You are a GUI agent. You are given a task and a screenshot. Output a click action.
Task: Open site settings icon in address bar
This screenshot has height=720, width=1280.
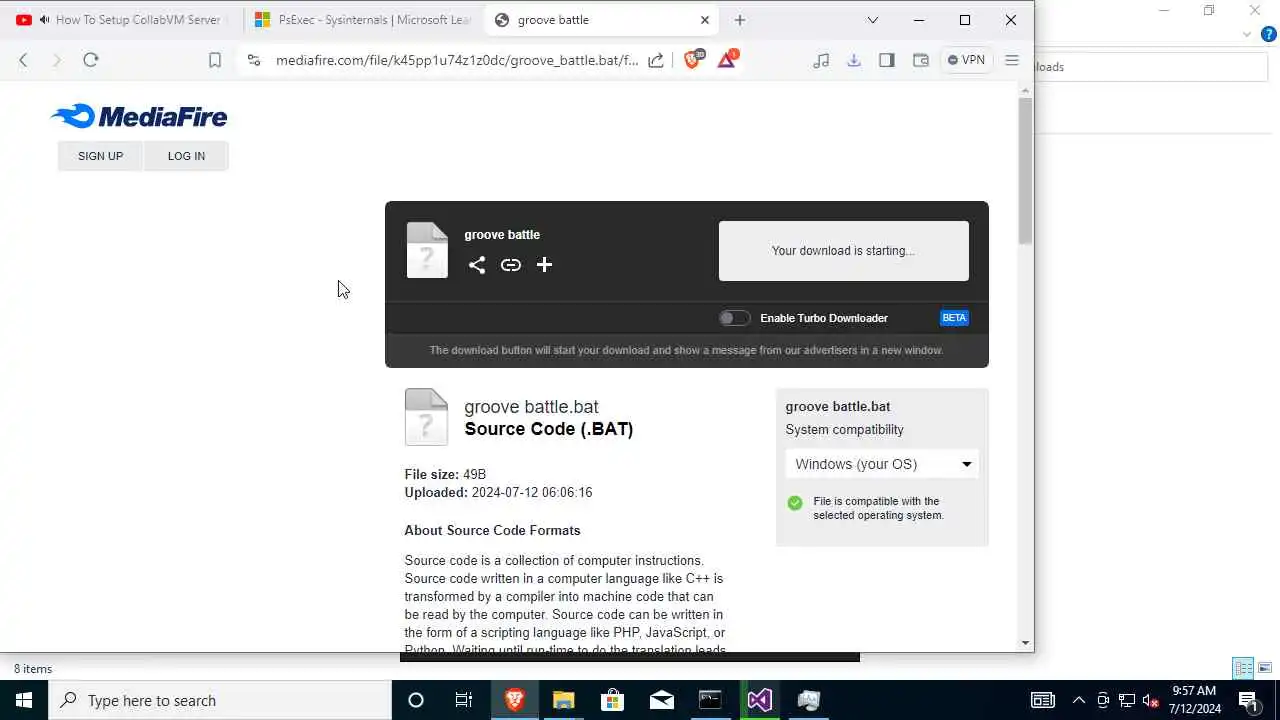(x=254, y=60)
